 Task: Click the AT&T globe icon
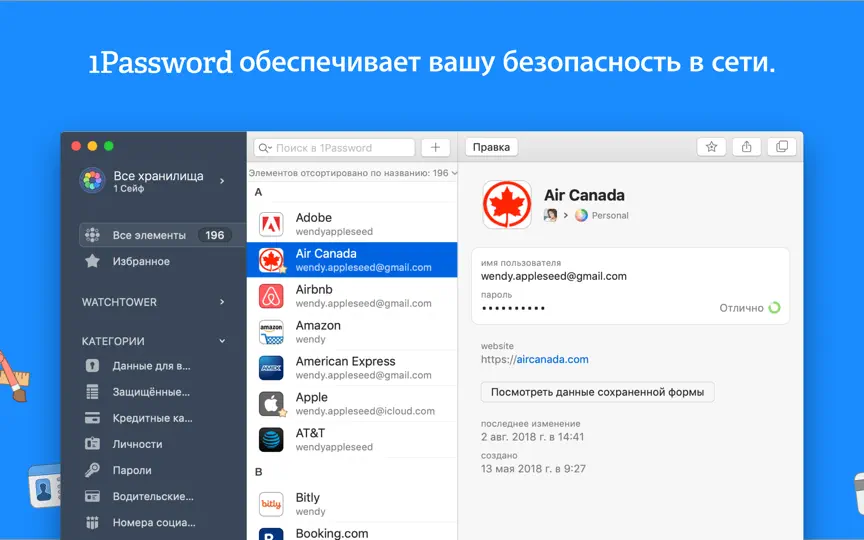(x=271, y=440)
